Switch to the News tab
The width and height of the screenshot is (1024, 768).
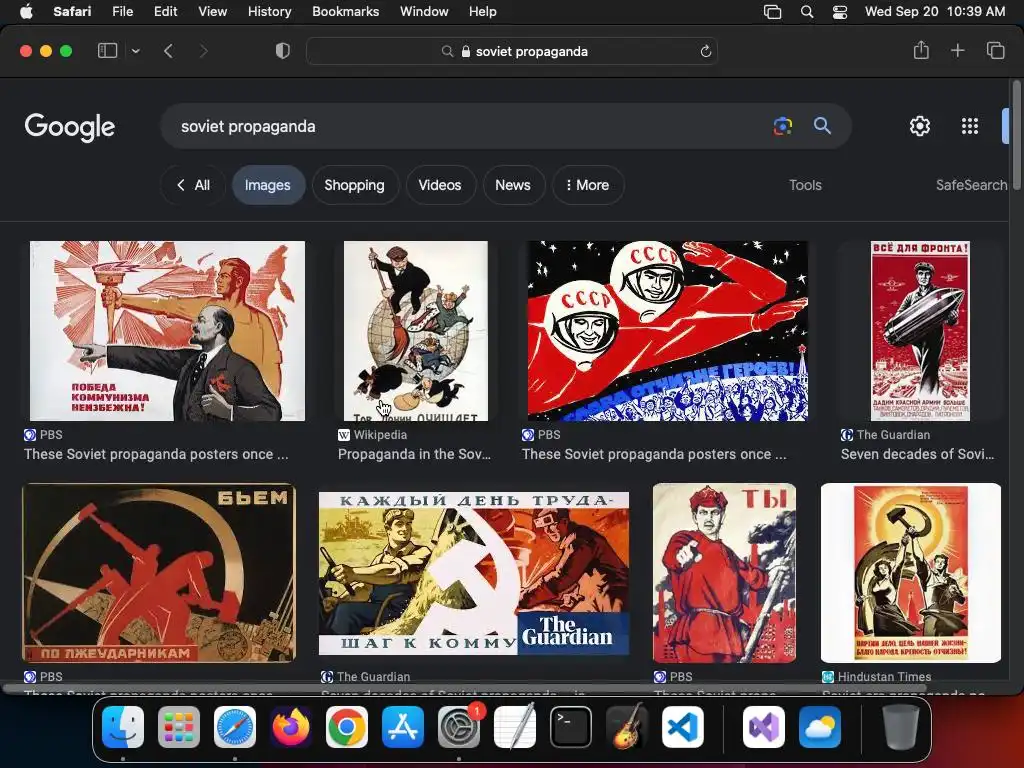pyautogui.click(x=513, y=185)
